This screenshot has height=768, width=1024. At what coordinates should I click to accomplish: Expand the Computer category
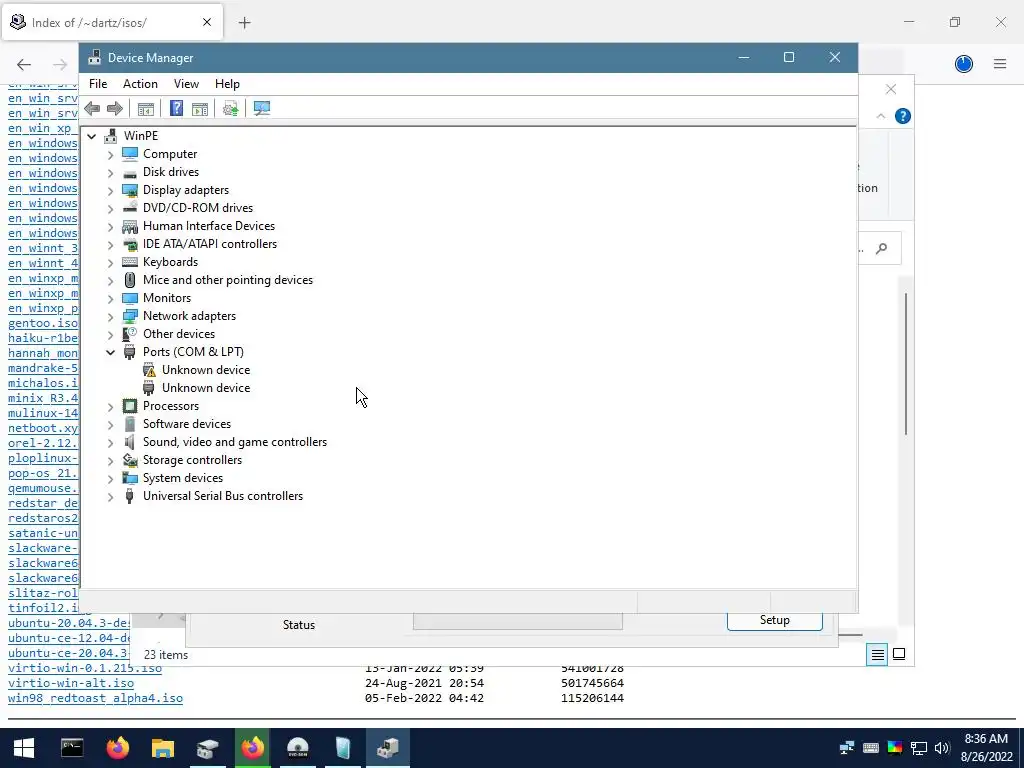point(110,154)
